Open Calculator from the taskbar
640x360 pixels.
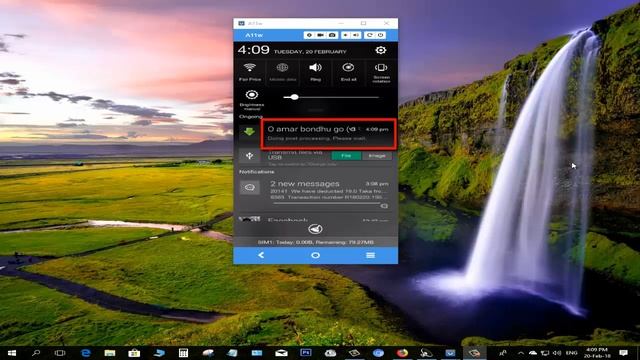[183, 353]
